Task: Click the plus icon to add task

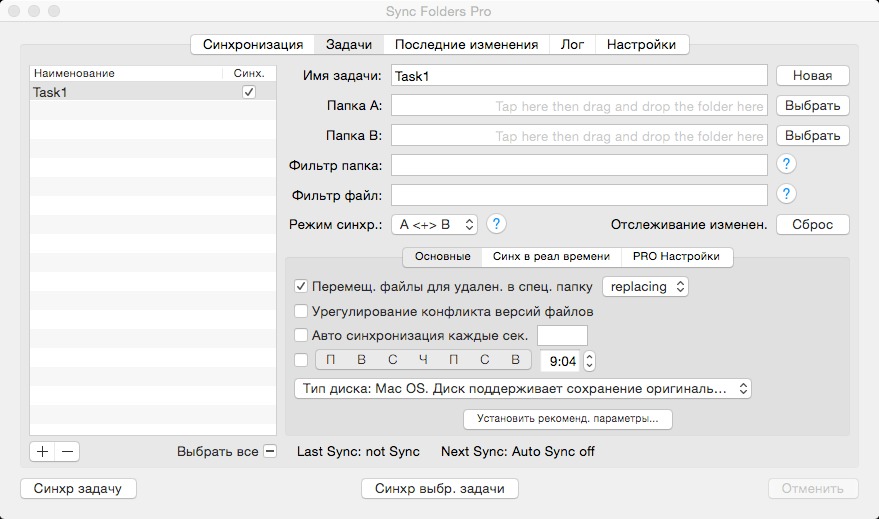Action: (42, 451)
